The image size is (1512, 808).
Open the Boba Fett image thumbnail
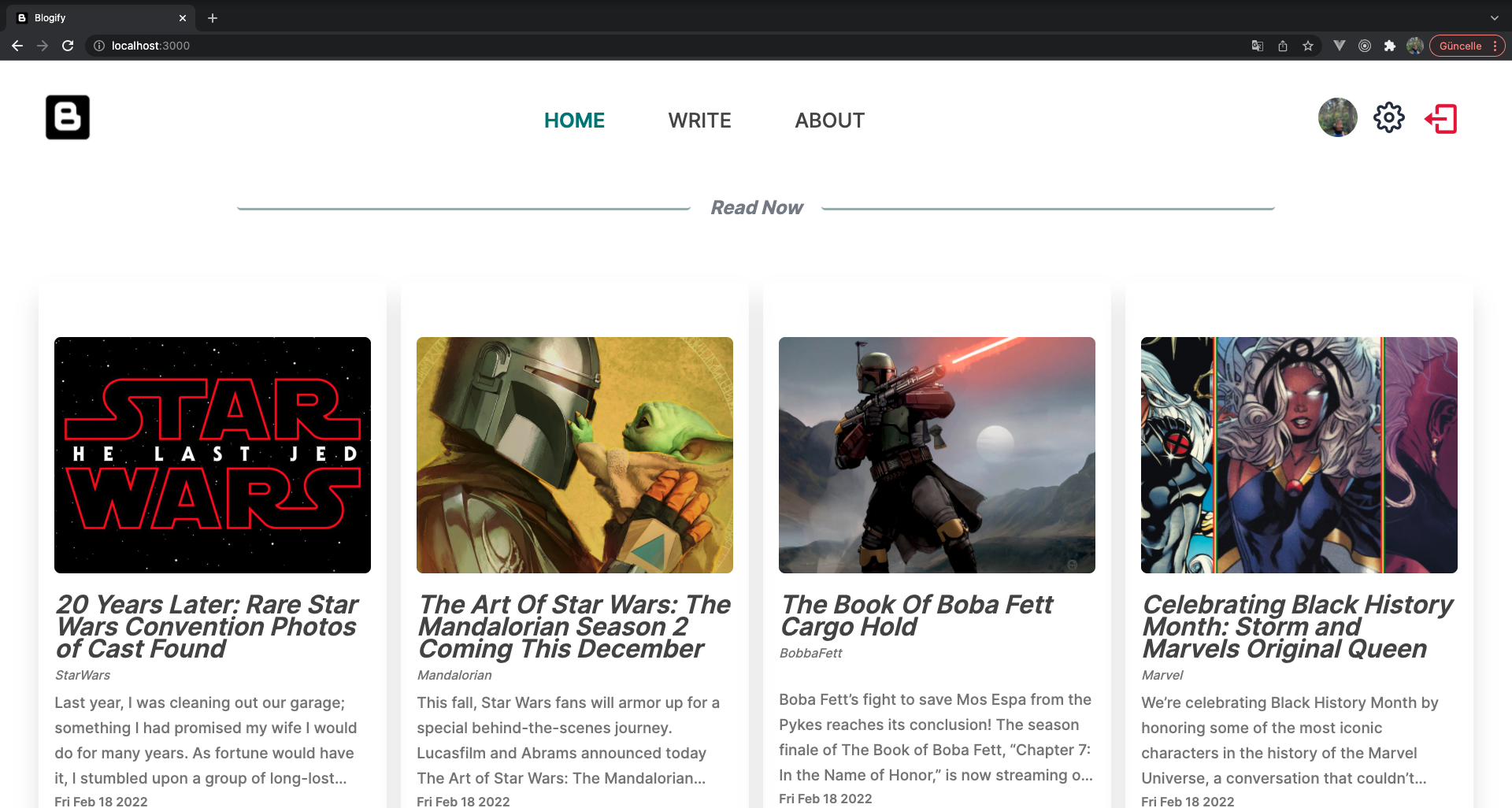(937, 455)
